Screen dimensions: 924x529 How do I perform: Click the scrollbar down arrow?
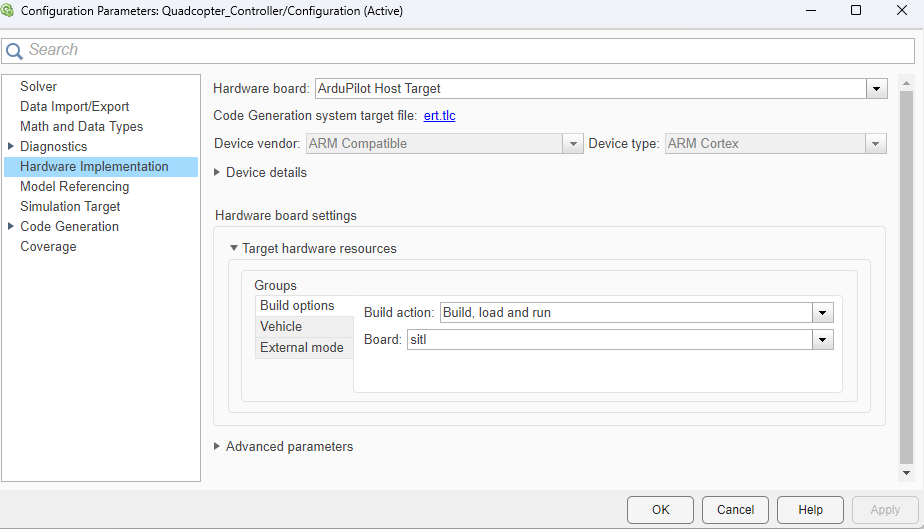(x=906, y=473)
